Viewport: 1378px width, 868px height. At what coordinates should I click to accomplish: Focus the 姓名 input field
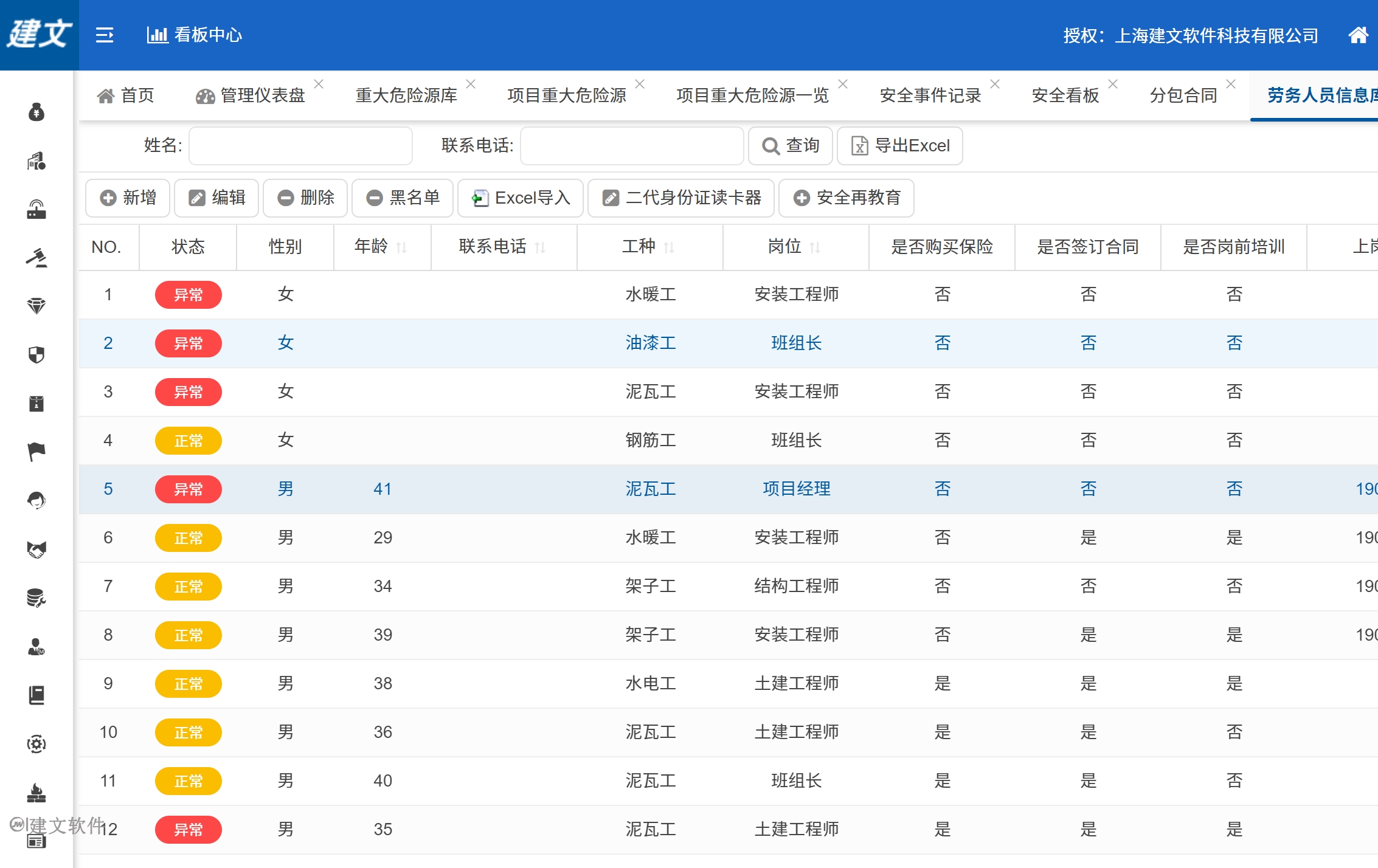[300, 146]
